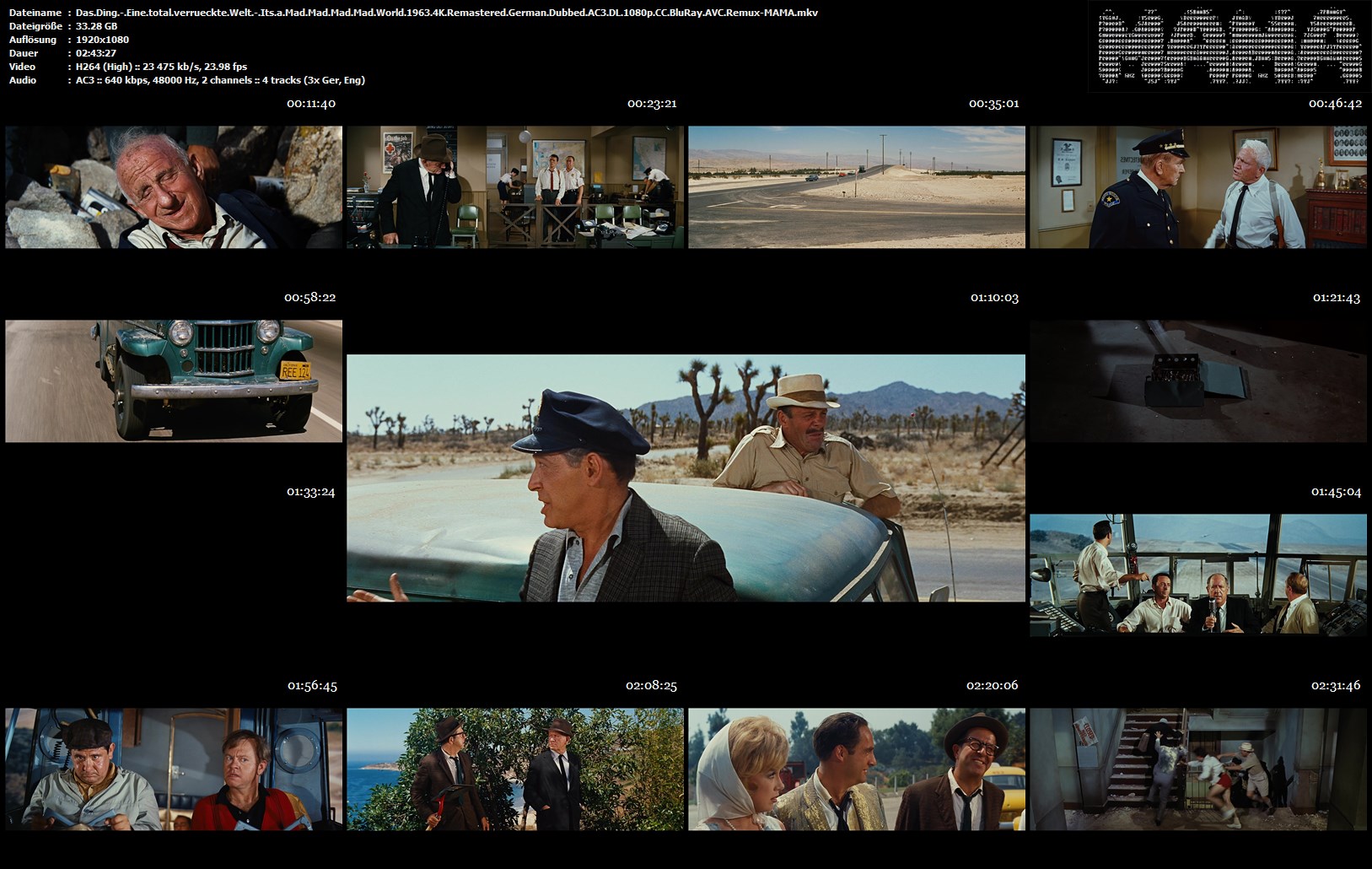The width and height of the screenshot is (1372, 869).
Task: Click the Audio label in the header
Action: [x=23, y=80]
